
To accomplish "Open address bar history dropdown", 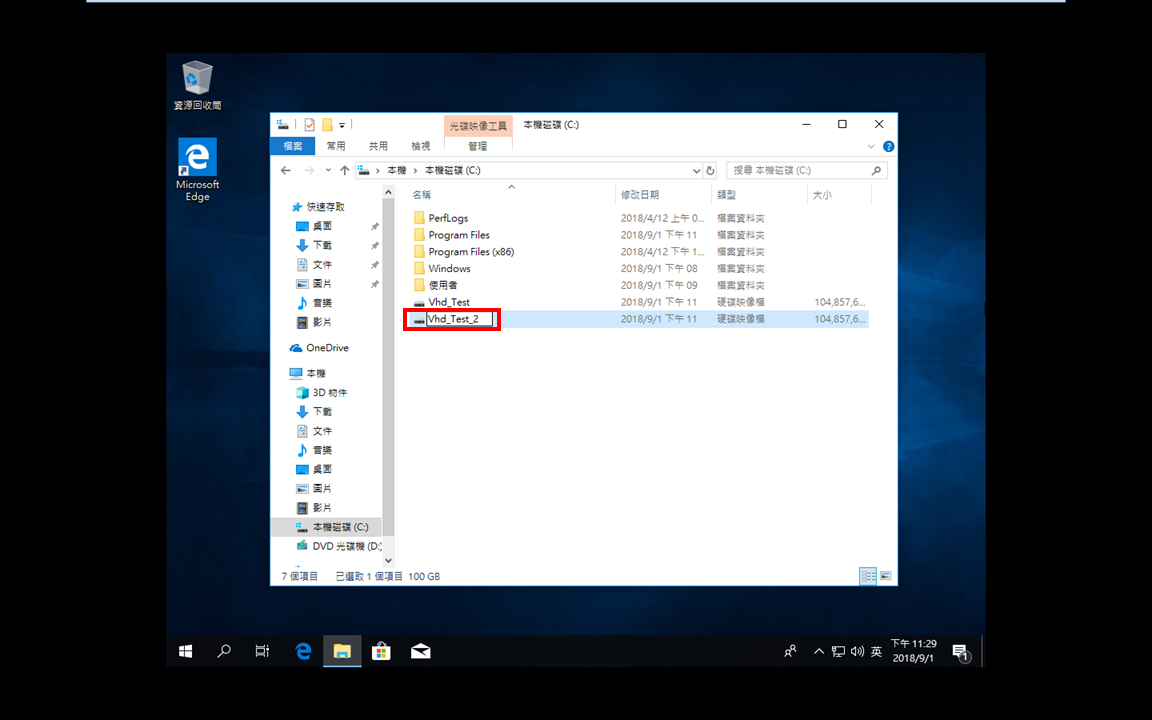I will pyautogui.click(x=696, y=170).
